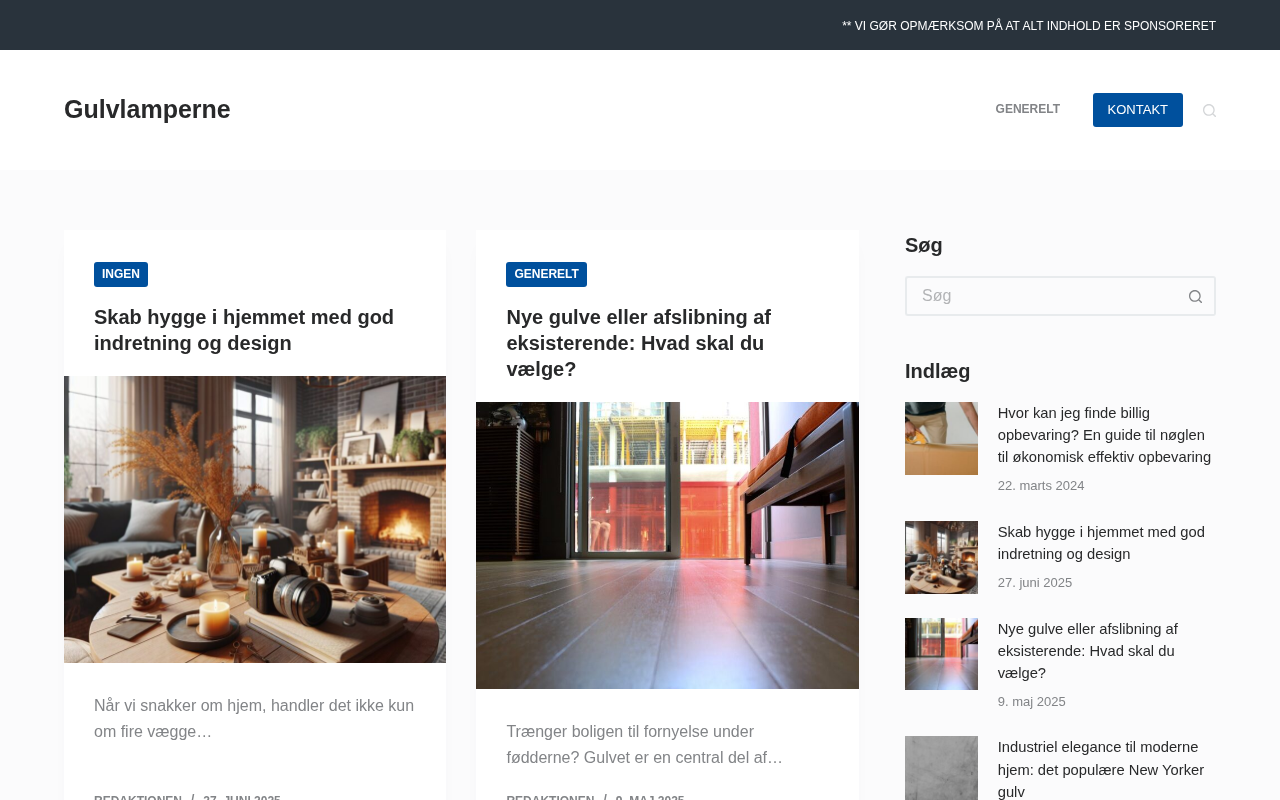Click the excerpt 'Når vi snakker om hjem'

coord(254,719)
